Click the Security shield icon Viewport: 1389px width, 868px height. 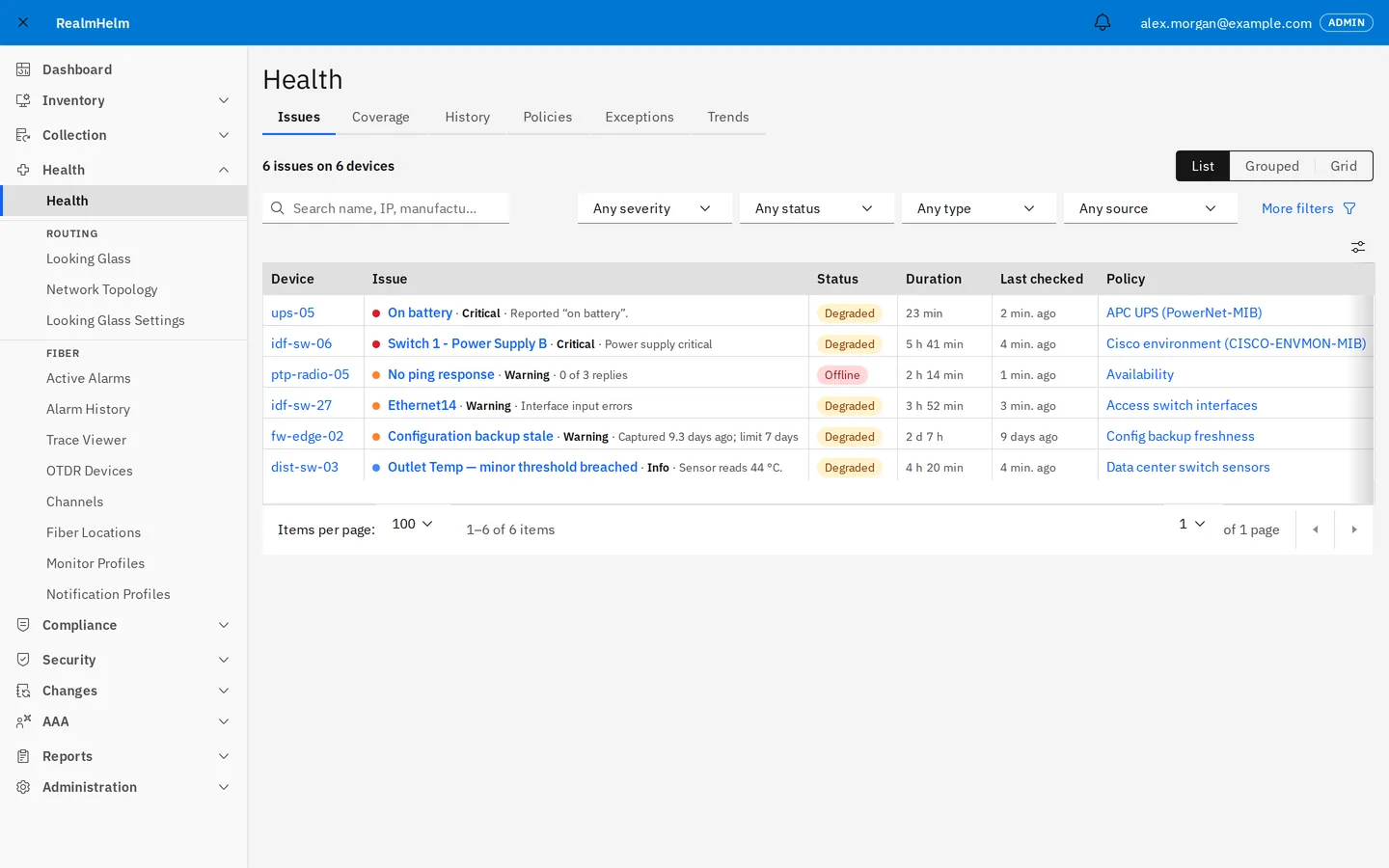tap(23, 660)
